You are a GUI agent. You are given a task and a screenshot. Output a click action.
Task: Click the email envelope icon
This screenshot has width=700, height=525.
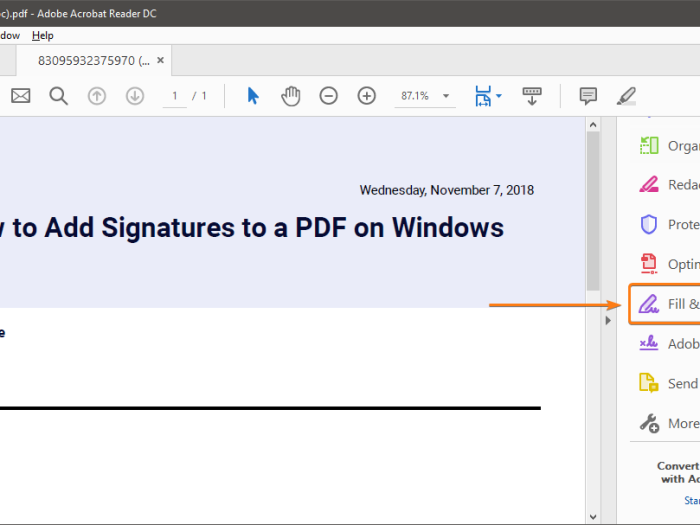(21, 96)
